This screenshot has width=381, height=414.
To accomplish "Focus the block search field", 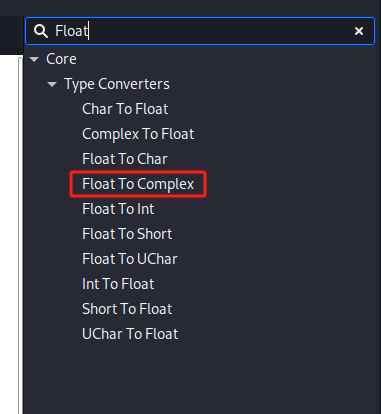I will click(x=200, y=31).
